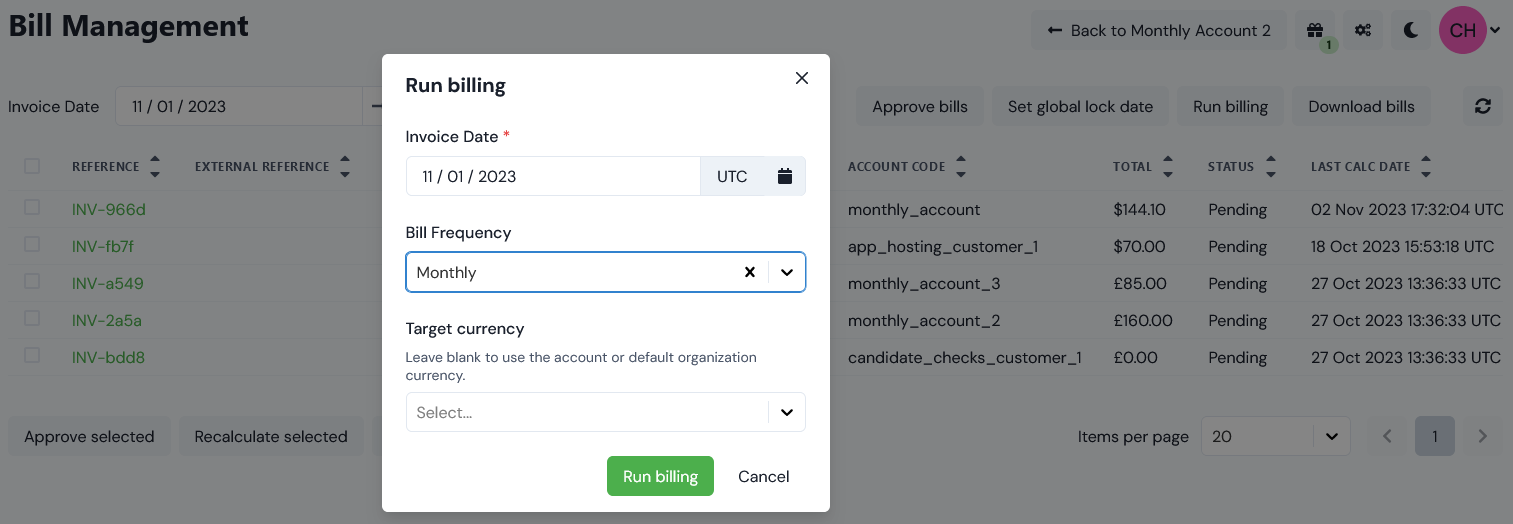Sort by Account Code column
This screenshot has height=524, width=1513.
coord(960,167)
